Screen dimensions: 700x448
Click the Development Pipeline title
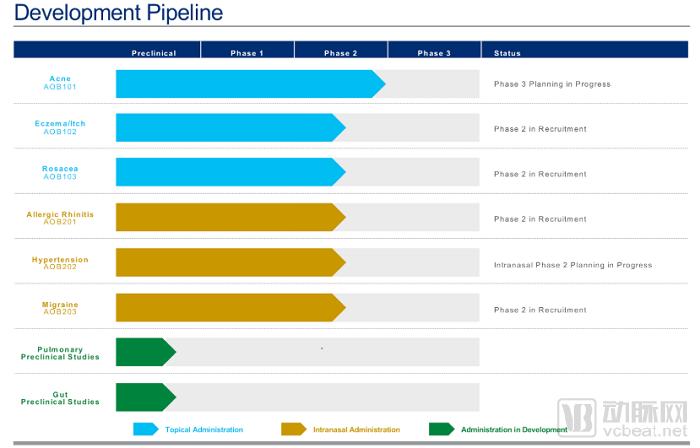point(118,14)
